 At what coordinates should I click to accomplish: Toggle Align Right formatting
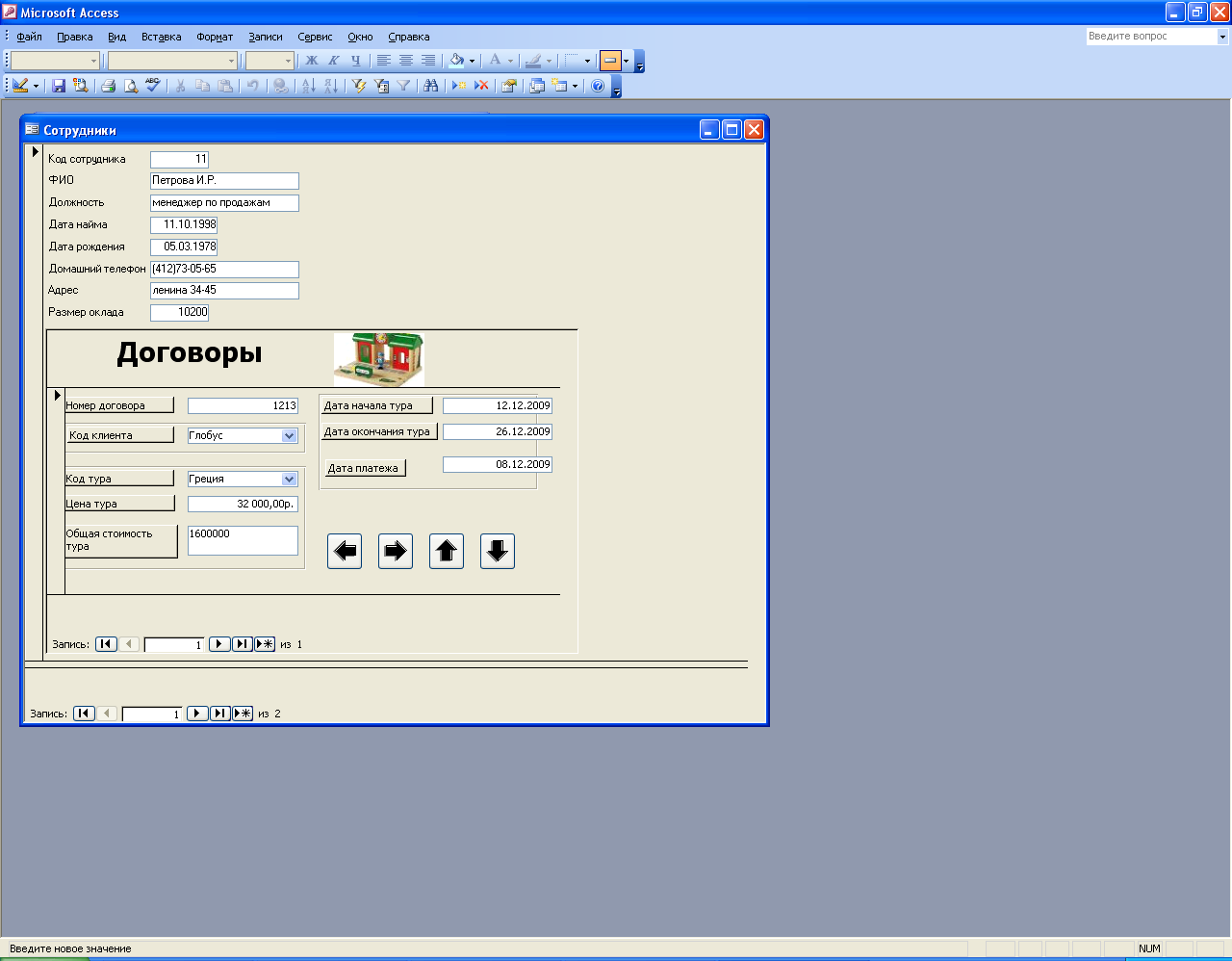point(427,61)
